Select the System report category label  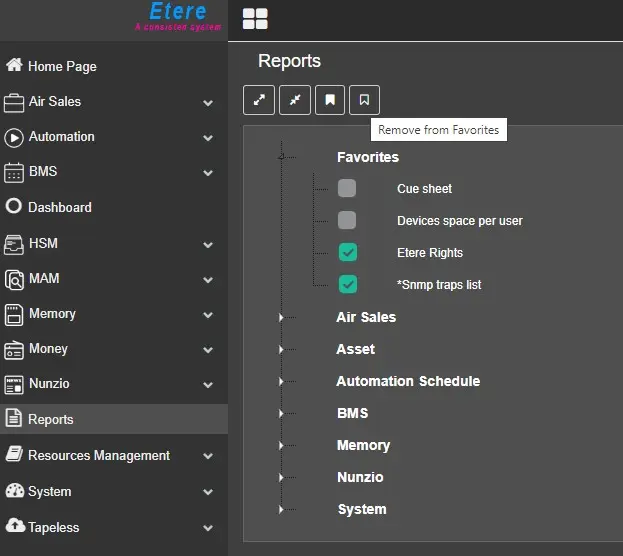pos(362,509)
